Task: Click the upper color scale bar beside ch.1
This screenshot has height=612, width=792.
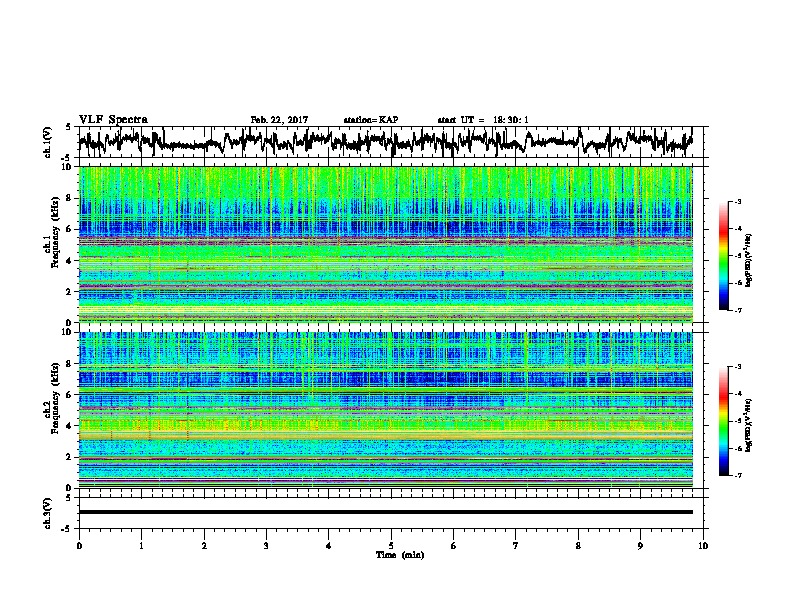Action: [x=723, y=256]
